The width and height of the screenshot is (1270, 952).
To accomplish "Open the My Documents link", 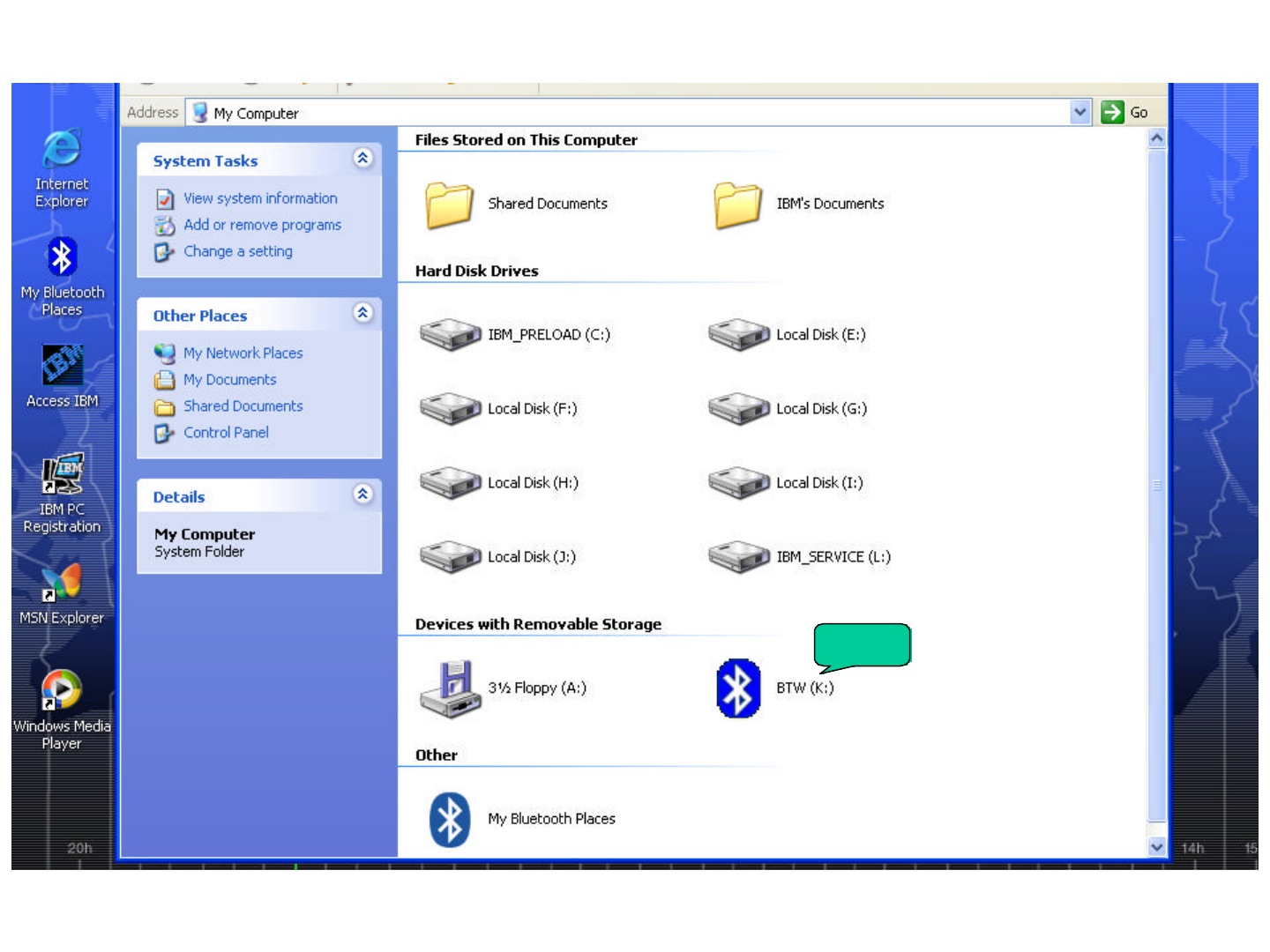I will (230, 380).
